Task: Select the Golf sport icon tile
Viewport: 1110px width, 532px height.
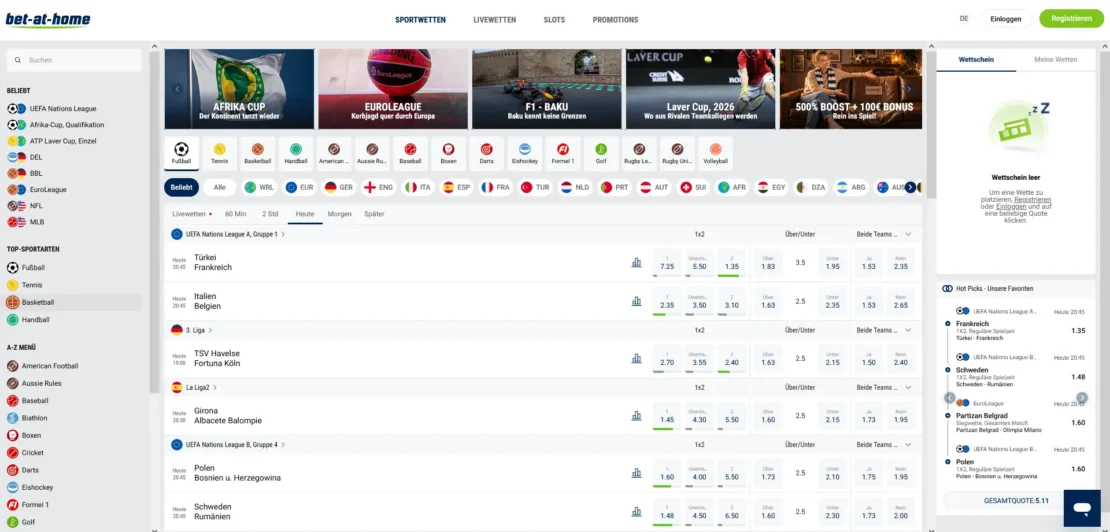Action: pyautogui.click(x=601, y=154)
